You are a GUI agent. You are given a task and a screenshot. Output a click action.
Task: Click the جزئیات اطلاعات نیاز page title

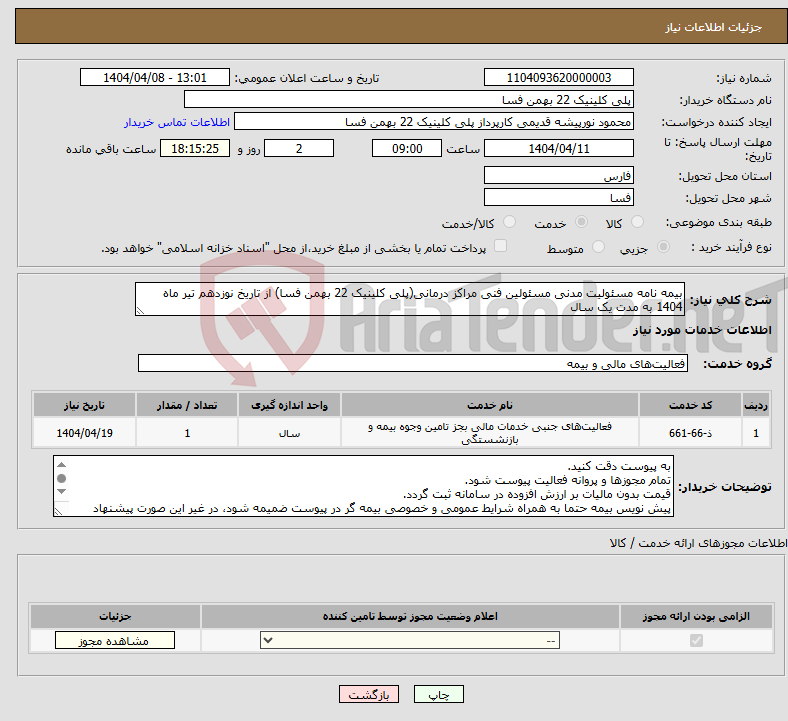[x=714, y=27]
